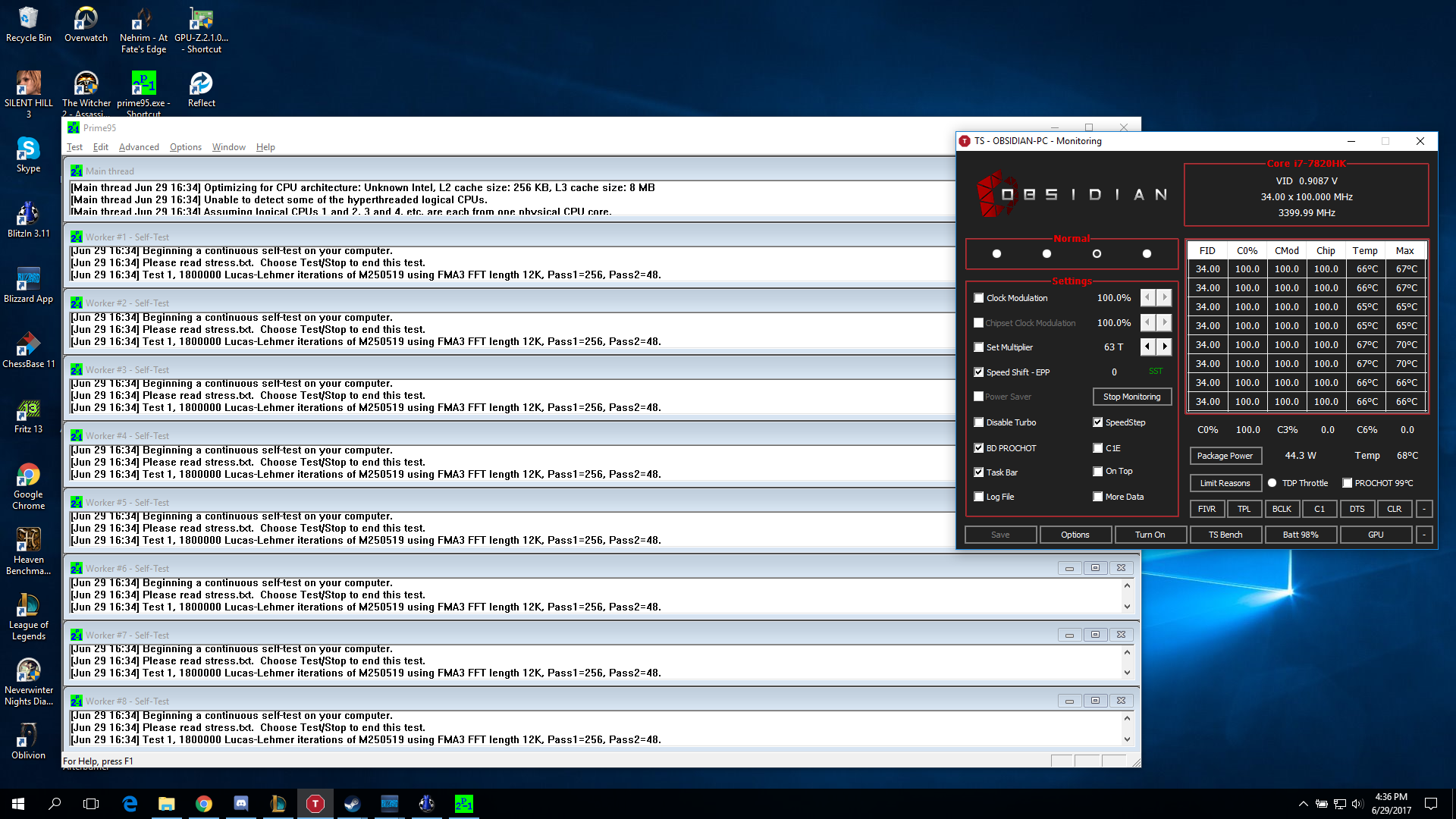Open the Advanced menu in Prime95
The height and width of the screenshot is (819, 1456).
(139, 147)
